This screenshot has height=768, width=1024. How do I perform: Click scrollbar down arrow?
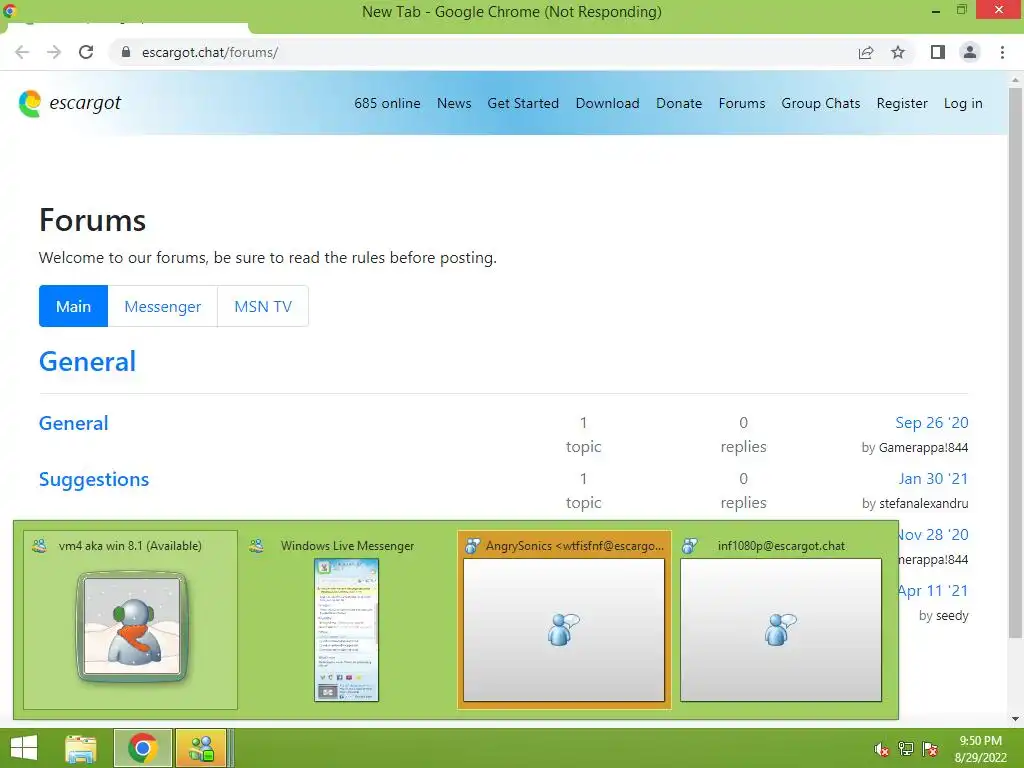pos(1015,719)
